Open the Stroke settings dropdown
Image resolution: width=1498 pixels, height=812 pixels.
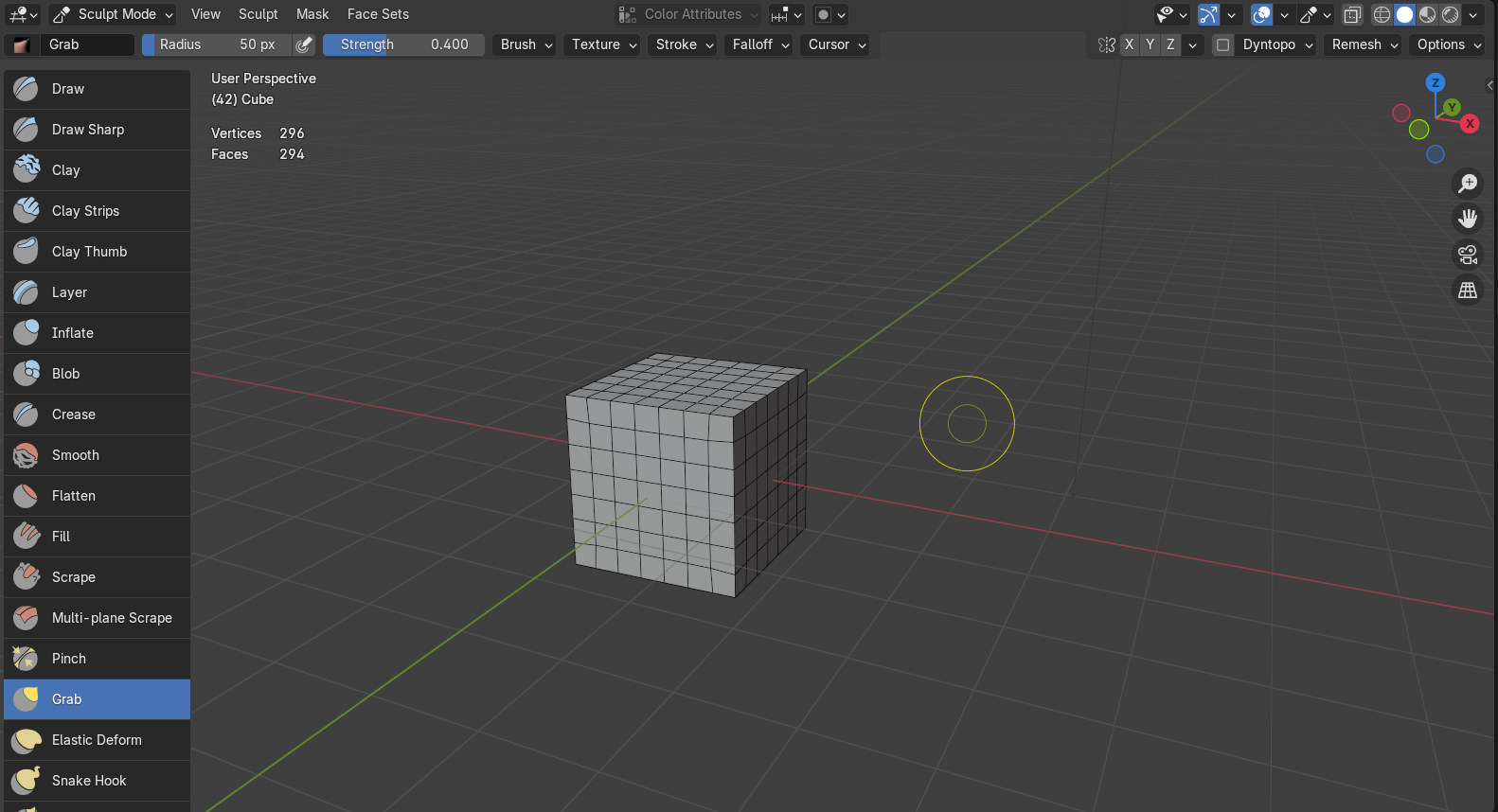682,44
